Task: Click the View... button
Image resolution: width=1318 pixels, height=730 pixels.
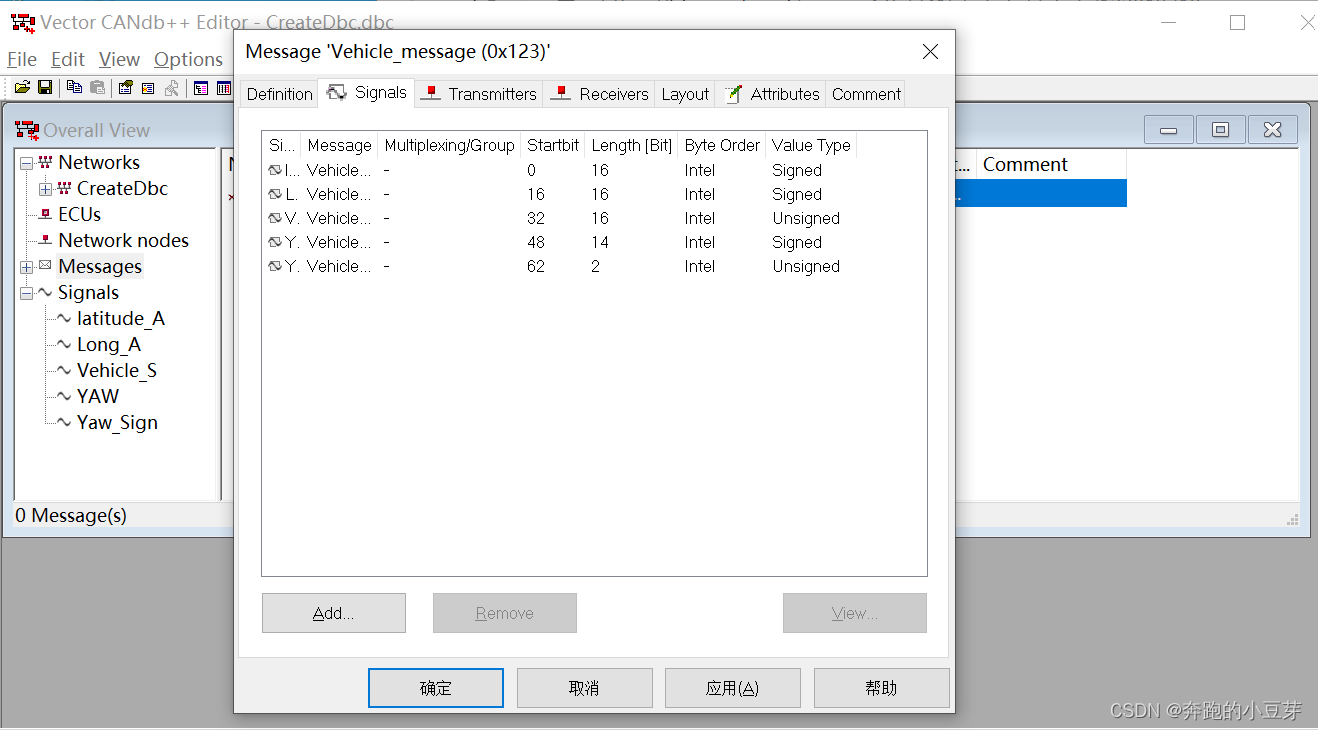Action: coord(855,613)
